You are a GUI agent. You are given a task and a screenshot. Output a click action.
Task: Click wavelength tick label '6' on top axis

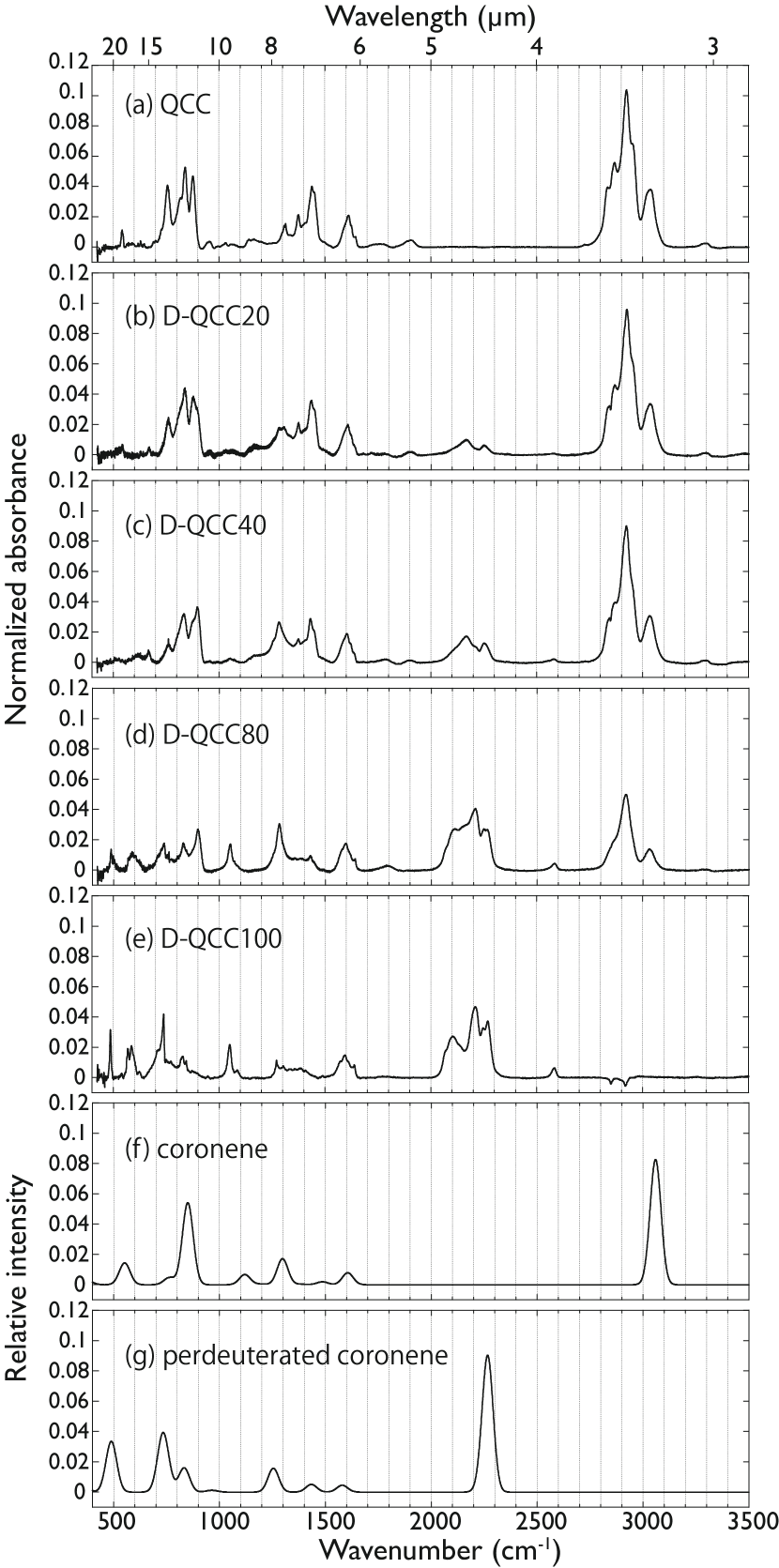pyautogui.click(x=359, y=47)
